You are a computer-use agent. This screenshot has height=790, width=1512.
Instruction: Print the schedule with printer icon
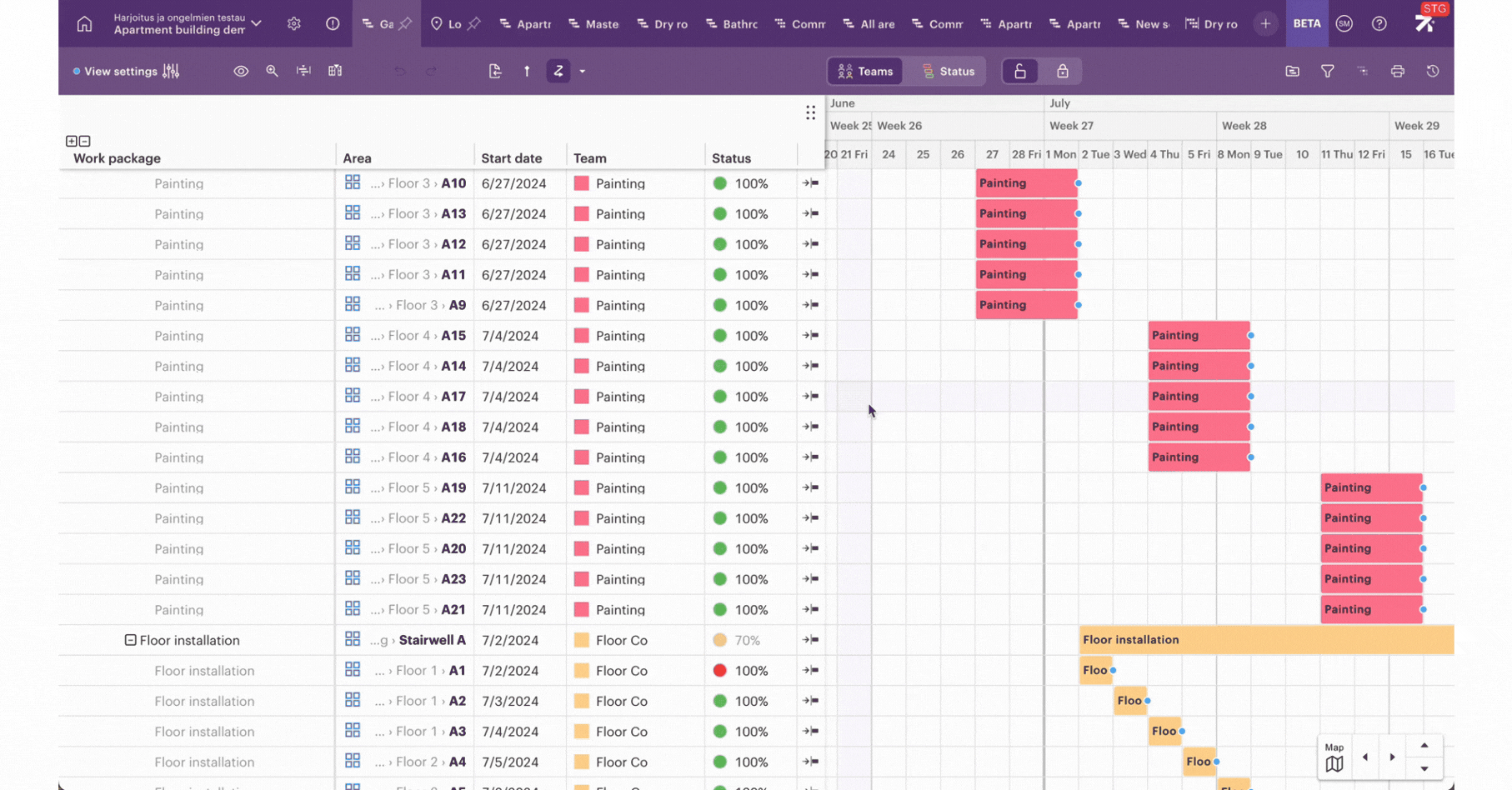click(1397, 72)
